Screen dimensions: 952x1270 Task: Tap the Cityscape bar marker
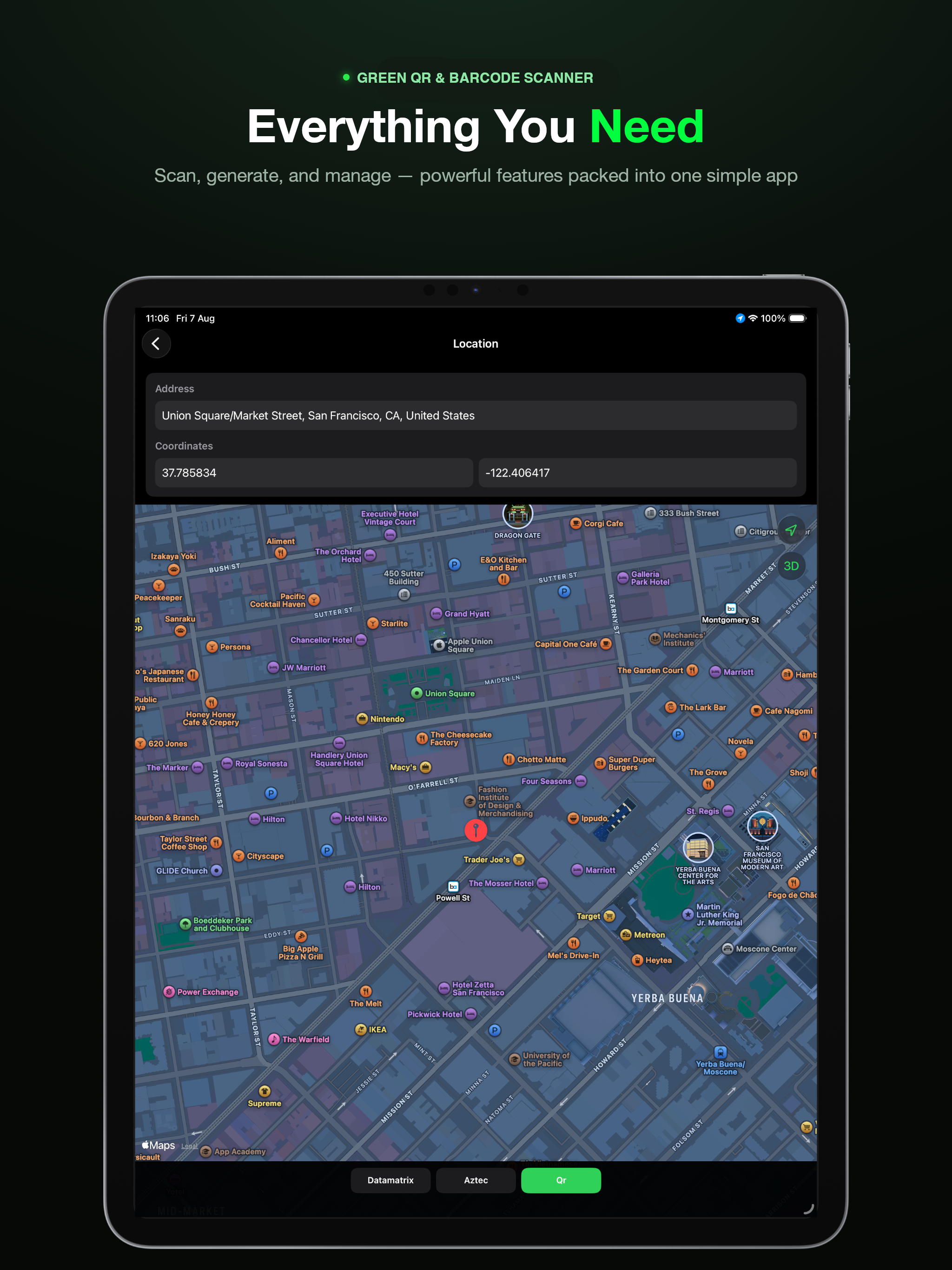tap(239, 856)
